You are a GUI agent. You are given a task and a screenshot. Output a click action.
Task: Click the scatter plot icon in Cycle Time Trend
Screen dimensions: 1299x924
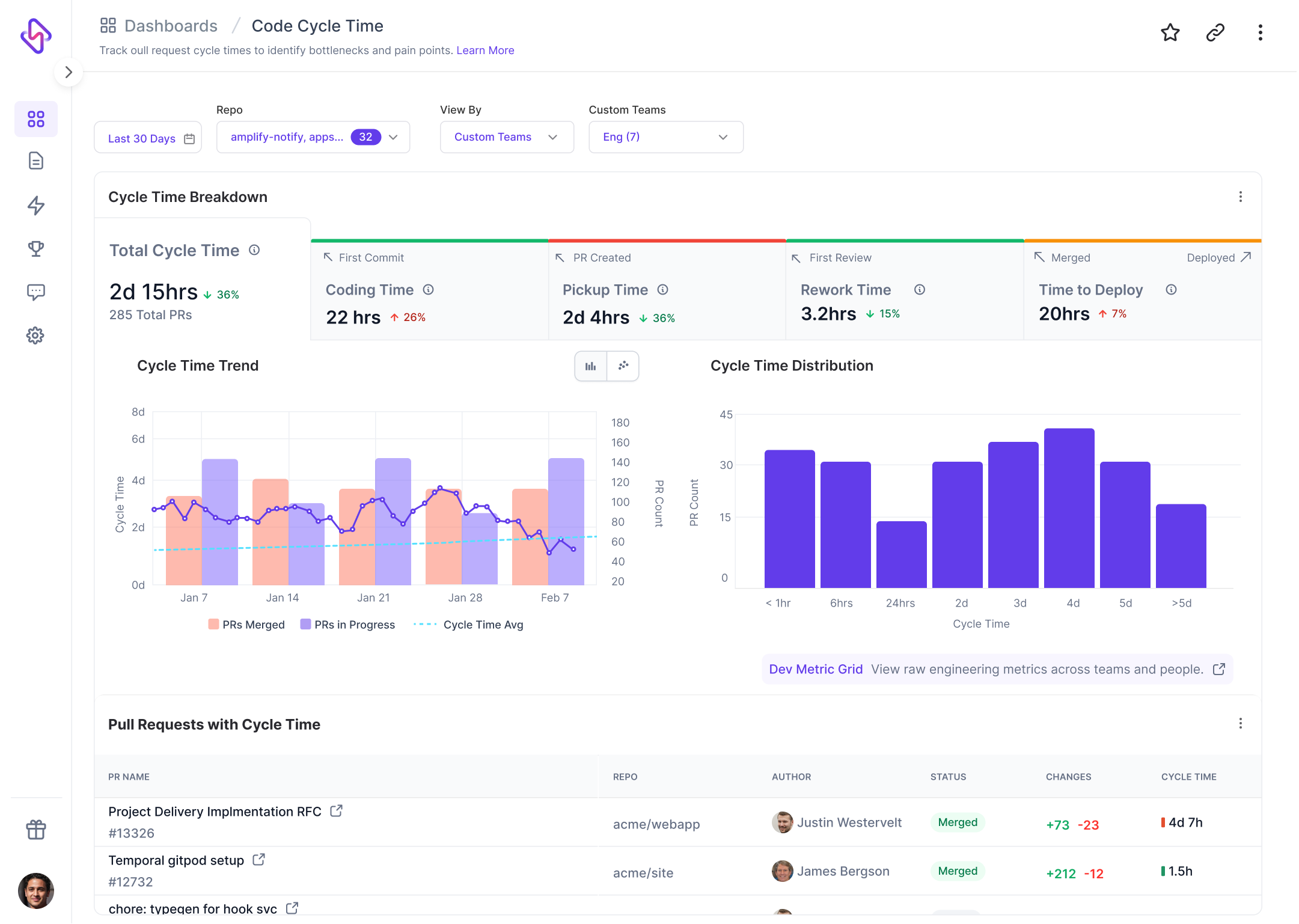click(x=622, y=365)
